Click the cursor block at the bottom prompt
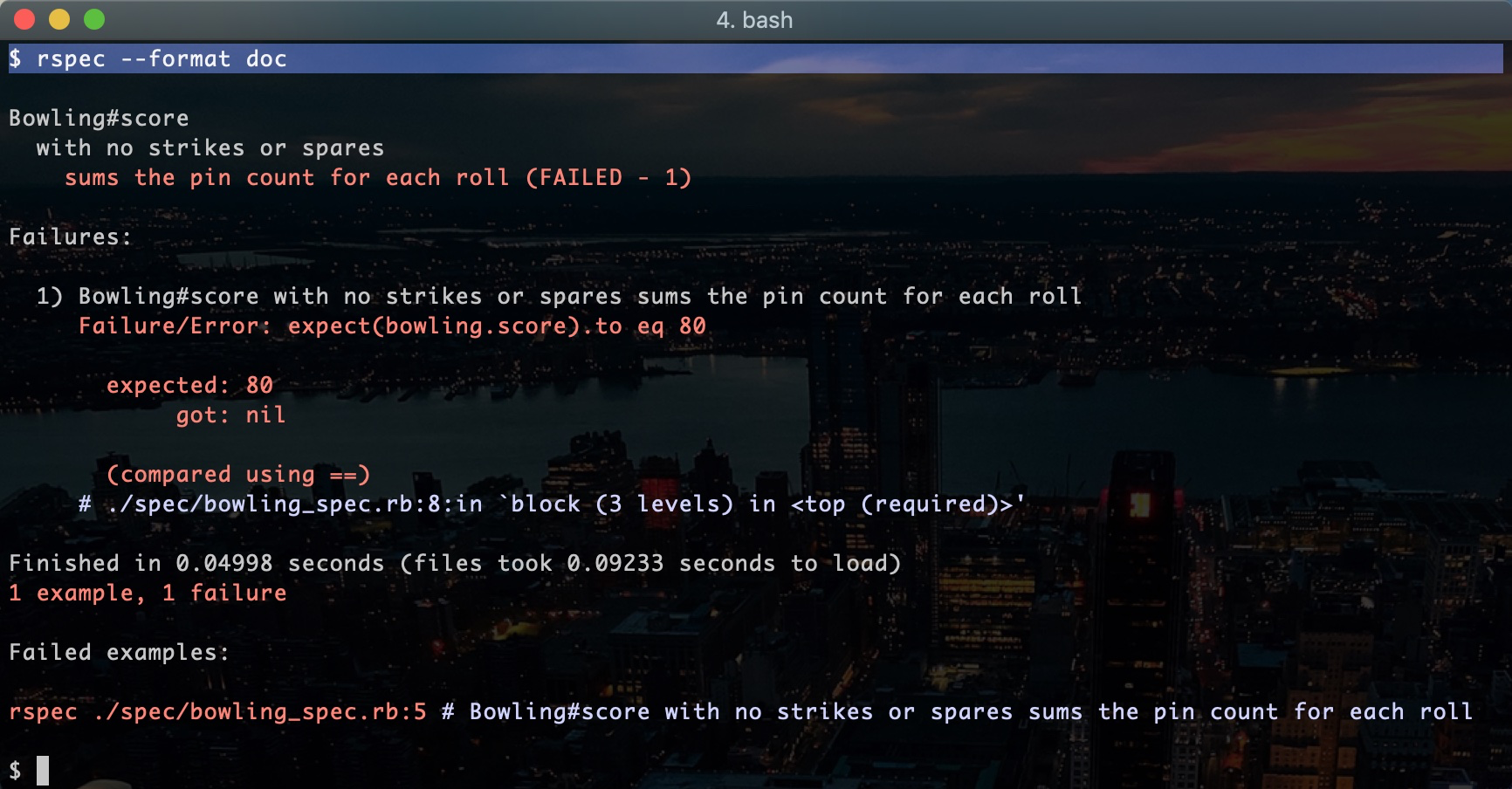This screenshot has height=789, width=1512. (43, 771)
